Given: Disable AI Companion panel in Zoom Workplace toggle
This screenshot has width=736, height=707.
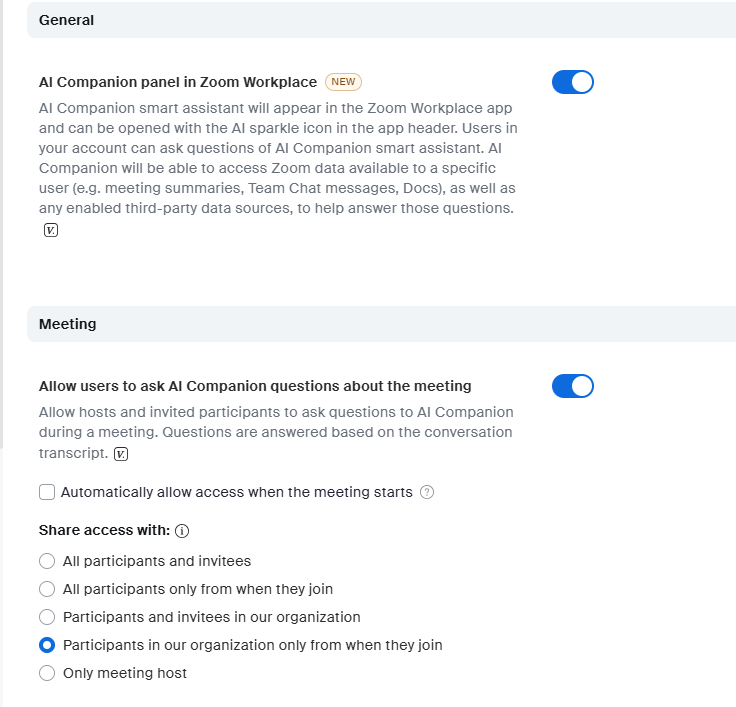Looking at the screenshot, I should pos(573,82).
